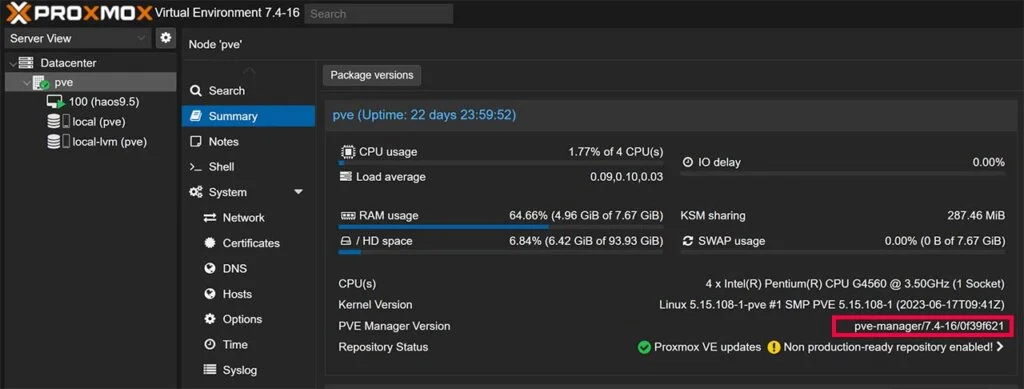Viewport: 1024px width, 389px height.
Task: Click the local-lvm (pve) storage icon
Action: pyautogui.click(x=58, y=142)
